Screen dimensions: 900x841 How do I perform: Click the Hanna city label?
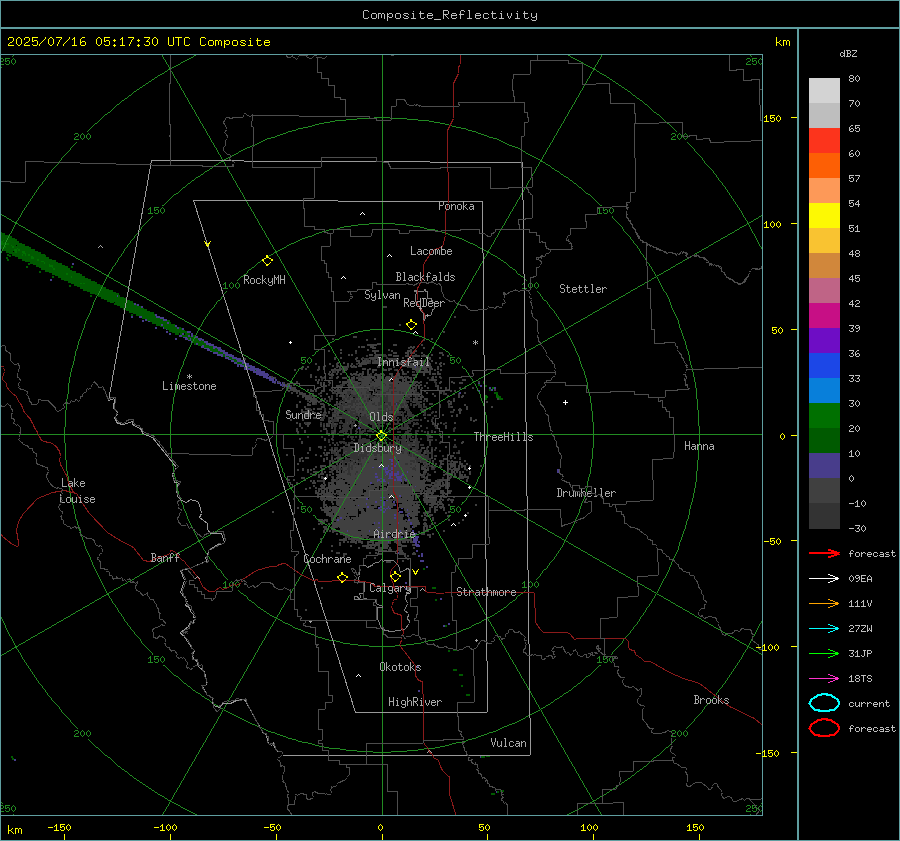coord(699,446)
